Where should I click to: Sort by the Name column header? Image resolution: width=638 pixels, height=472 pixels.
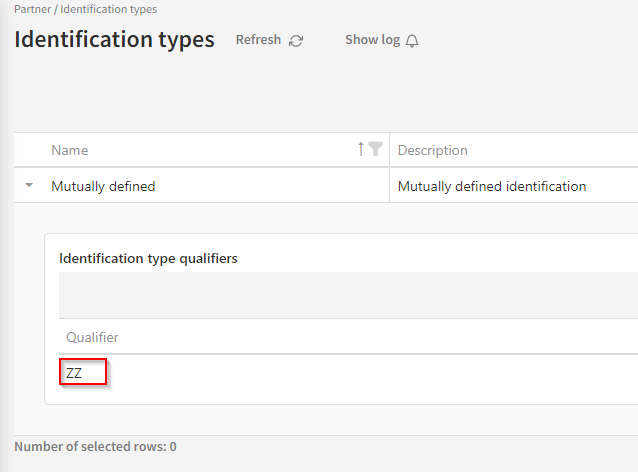70,150
